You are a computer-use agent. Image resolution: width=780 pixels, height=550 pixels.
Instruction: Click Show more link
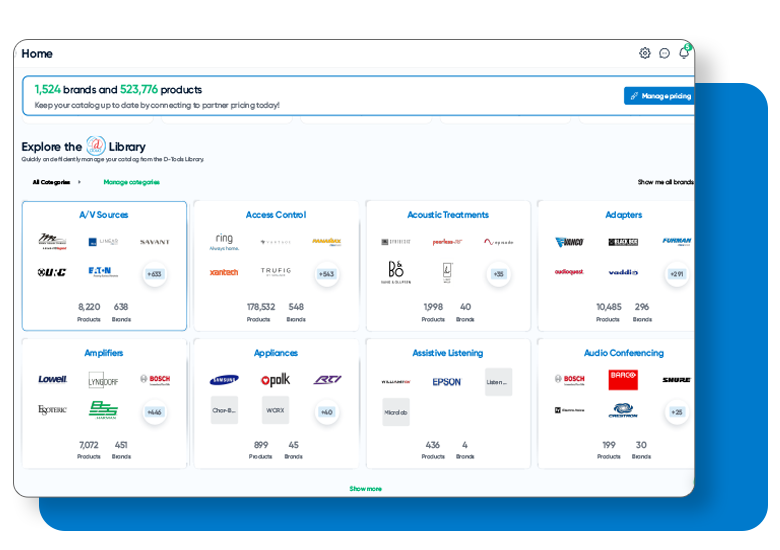pos(365,489)
